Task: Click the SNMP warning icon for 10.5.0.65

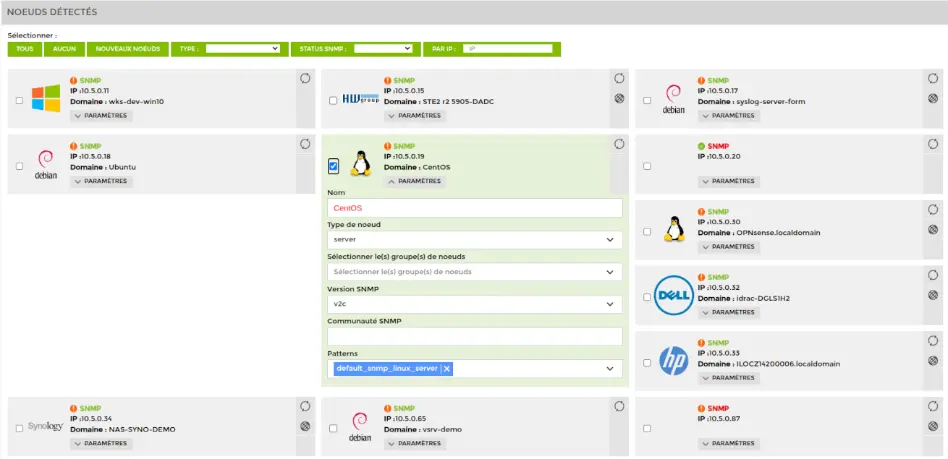Action: [386, 409]
